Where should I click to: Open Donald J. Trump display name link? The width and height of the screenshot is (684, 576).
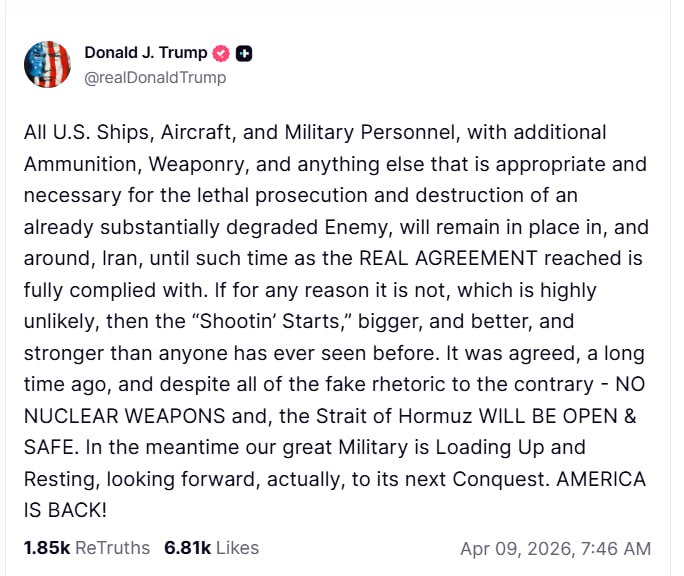tap(146, 54)
